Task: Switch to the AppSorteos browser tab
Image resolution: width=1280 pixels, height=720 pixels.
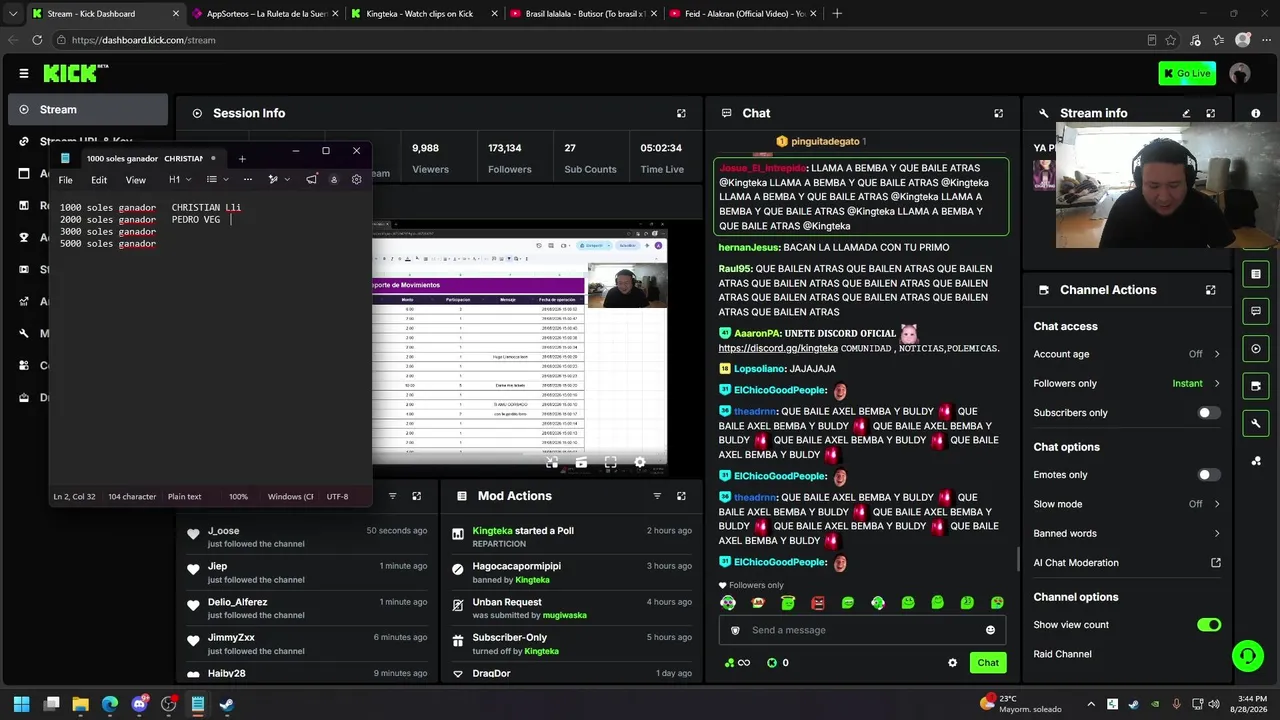Action: 264,14
